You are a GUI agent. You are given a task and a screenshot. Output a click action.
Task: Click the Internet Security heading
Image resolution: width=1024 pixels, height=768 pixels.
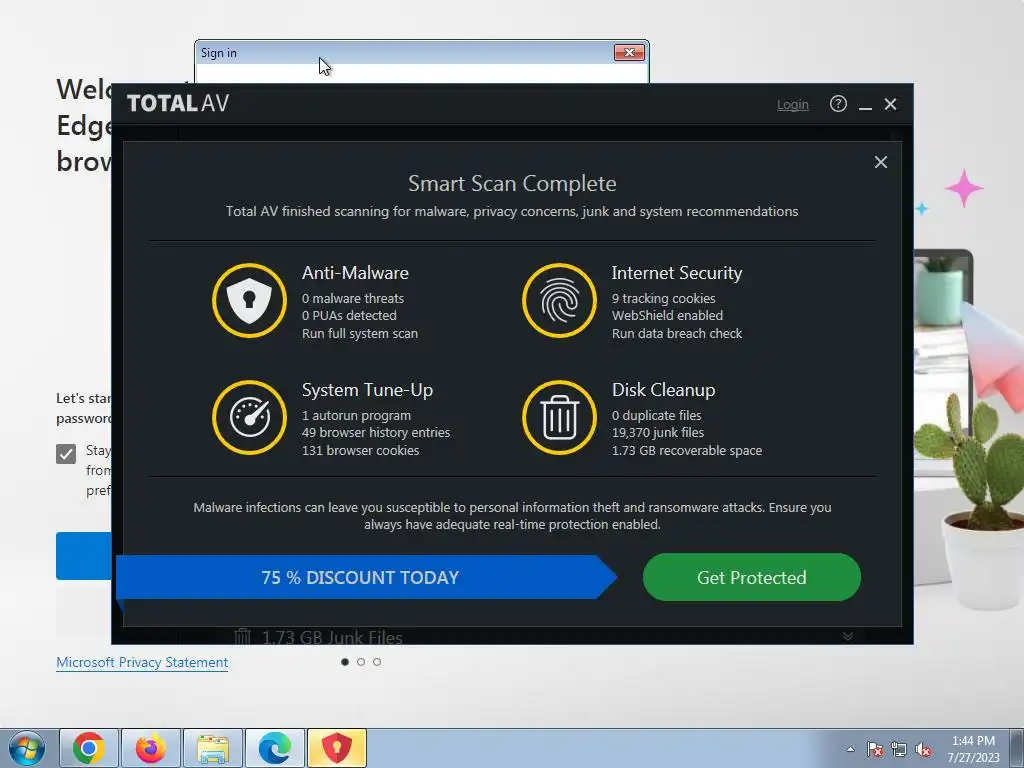pos(677,273)
